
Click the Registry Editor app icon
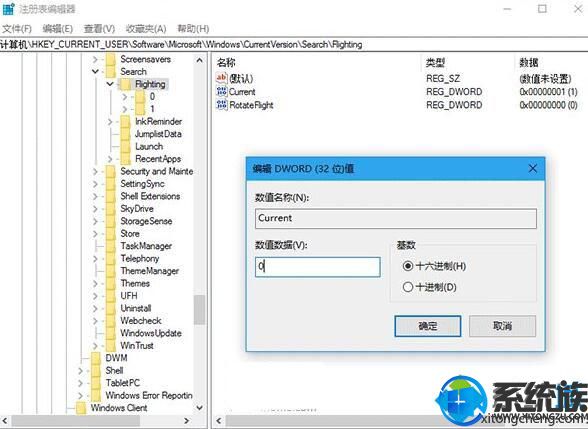point(8,9)
